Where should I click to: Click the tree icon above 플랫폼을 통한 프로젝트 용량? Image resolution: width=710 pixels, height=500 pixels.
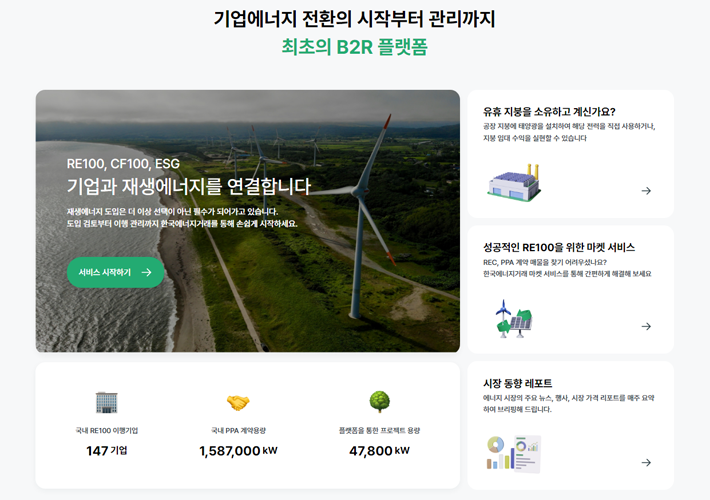[x=379, y=402]
